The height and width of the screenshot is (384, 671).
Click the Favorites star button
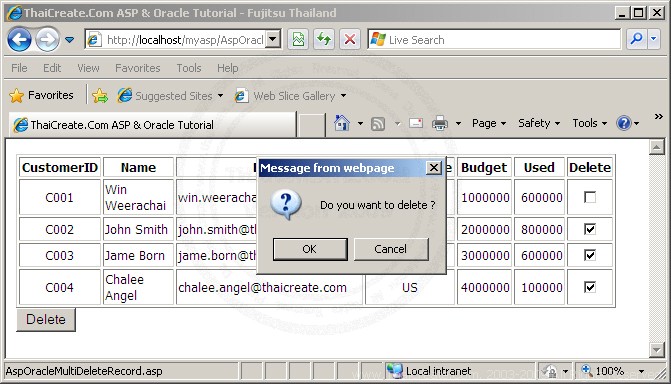click(42, 95)
